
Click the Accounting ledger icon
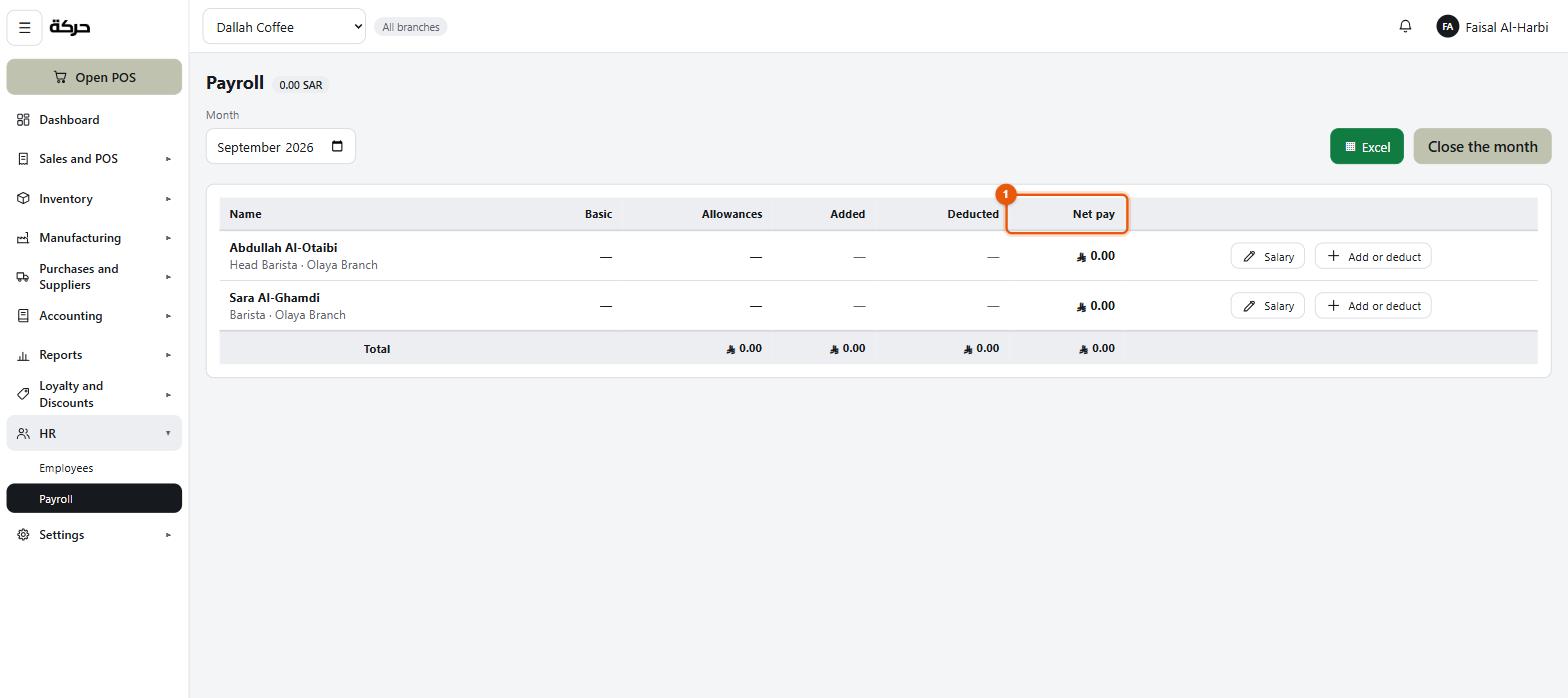coord(23,316)
